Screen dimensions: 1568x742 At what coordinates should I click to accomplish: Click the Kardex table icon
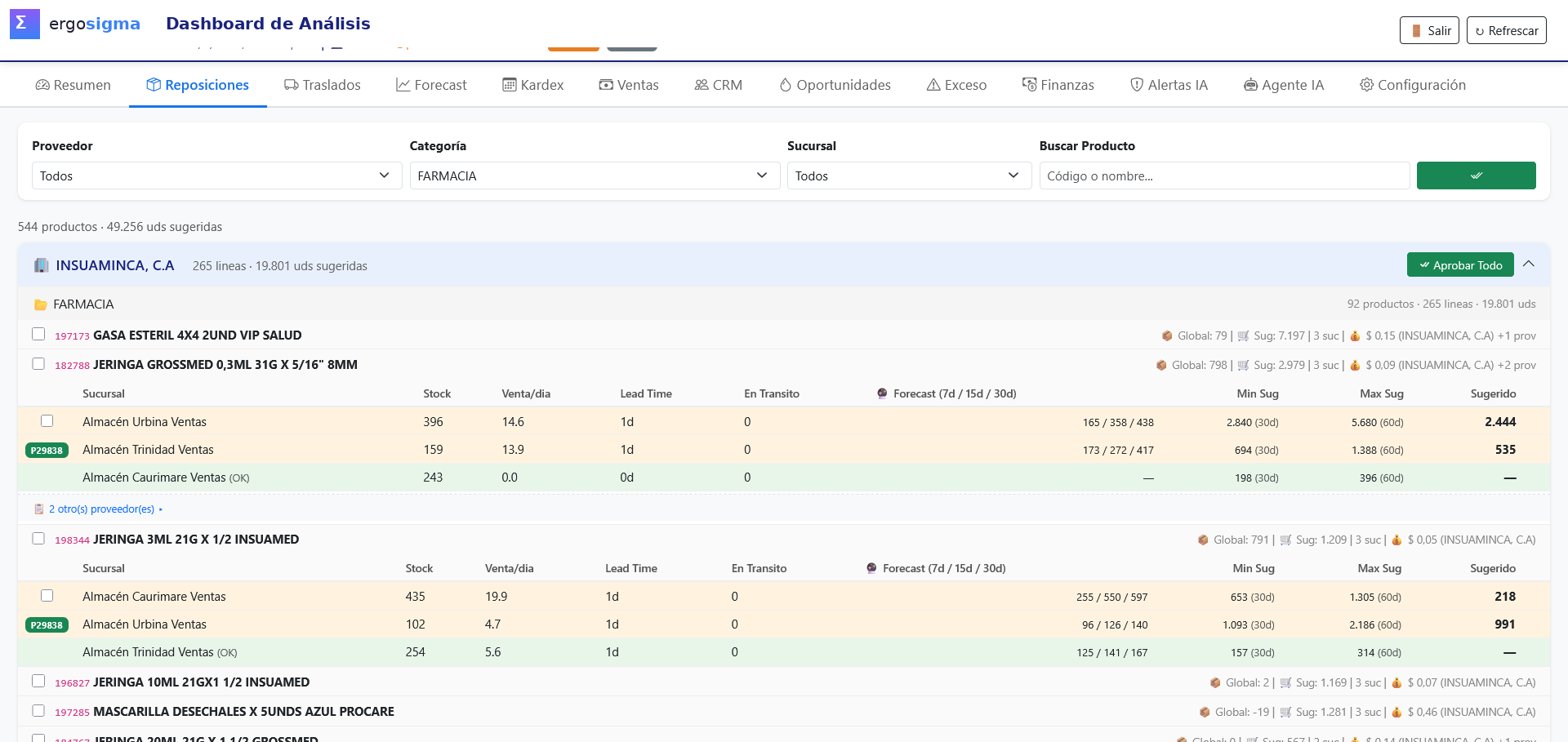click(x=509, y=85)
